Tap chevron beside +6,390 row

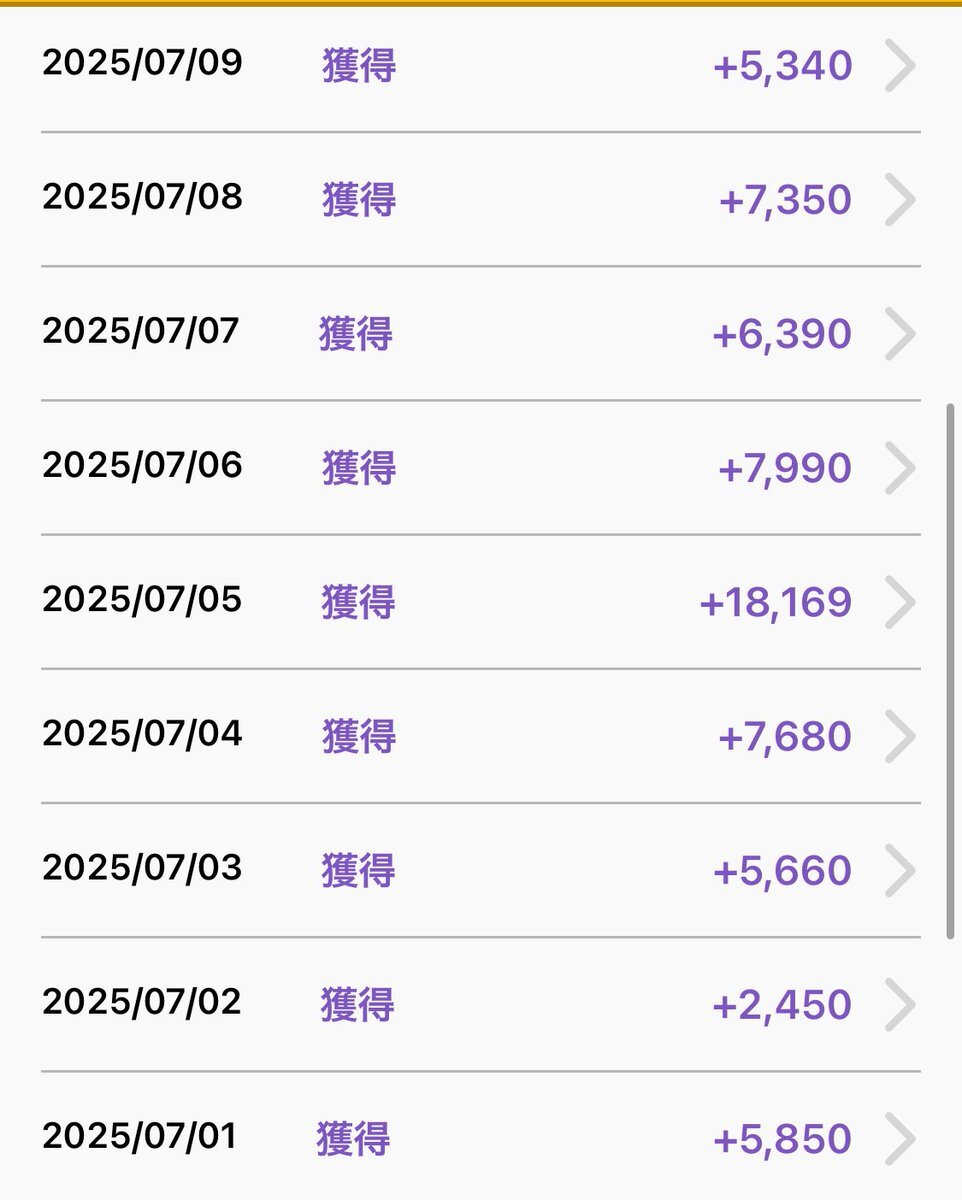[900, 334]
